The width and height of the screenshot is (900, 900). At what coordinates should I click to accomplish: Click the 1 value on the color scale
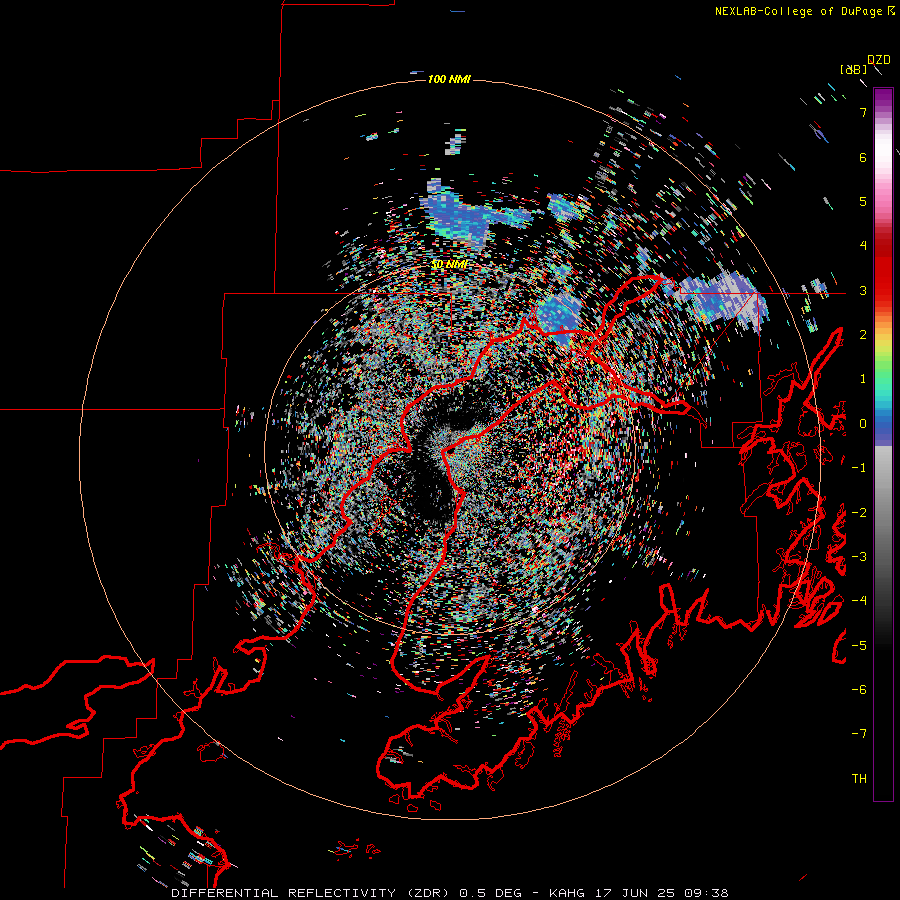click(863, 379)
